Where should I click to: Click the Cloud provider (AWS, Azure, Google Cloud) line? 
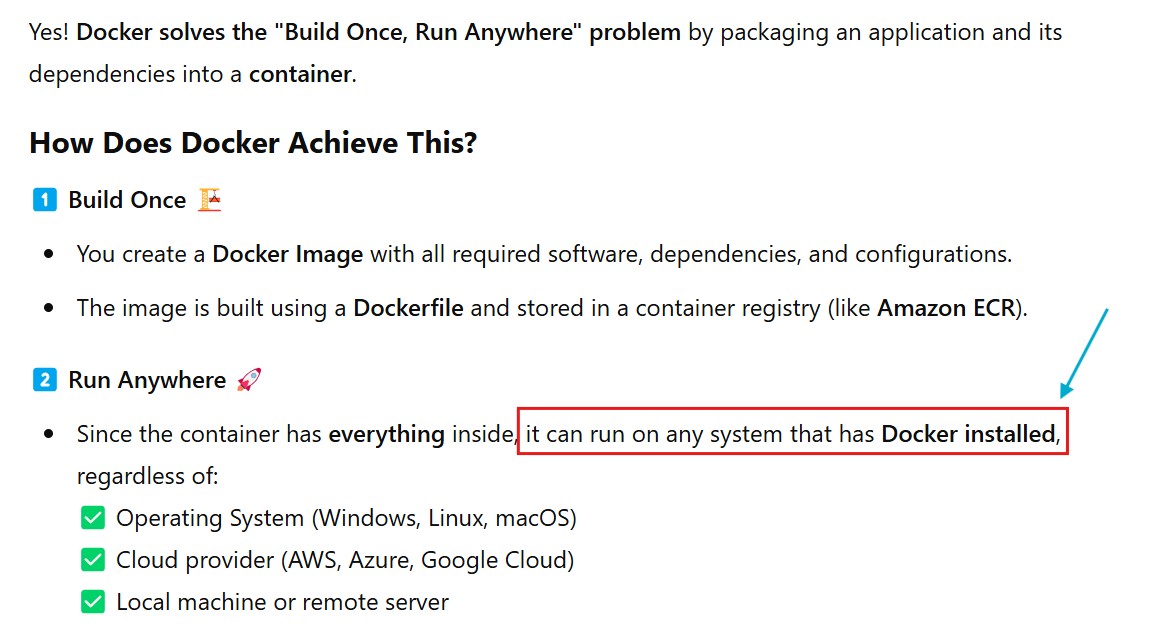[345, 560]
